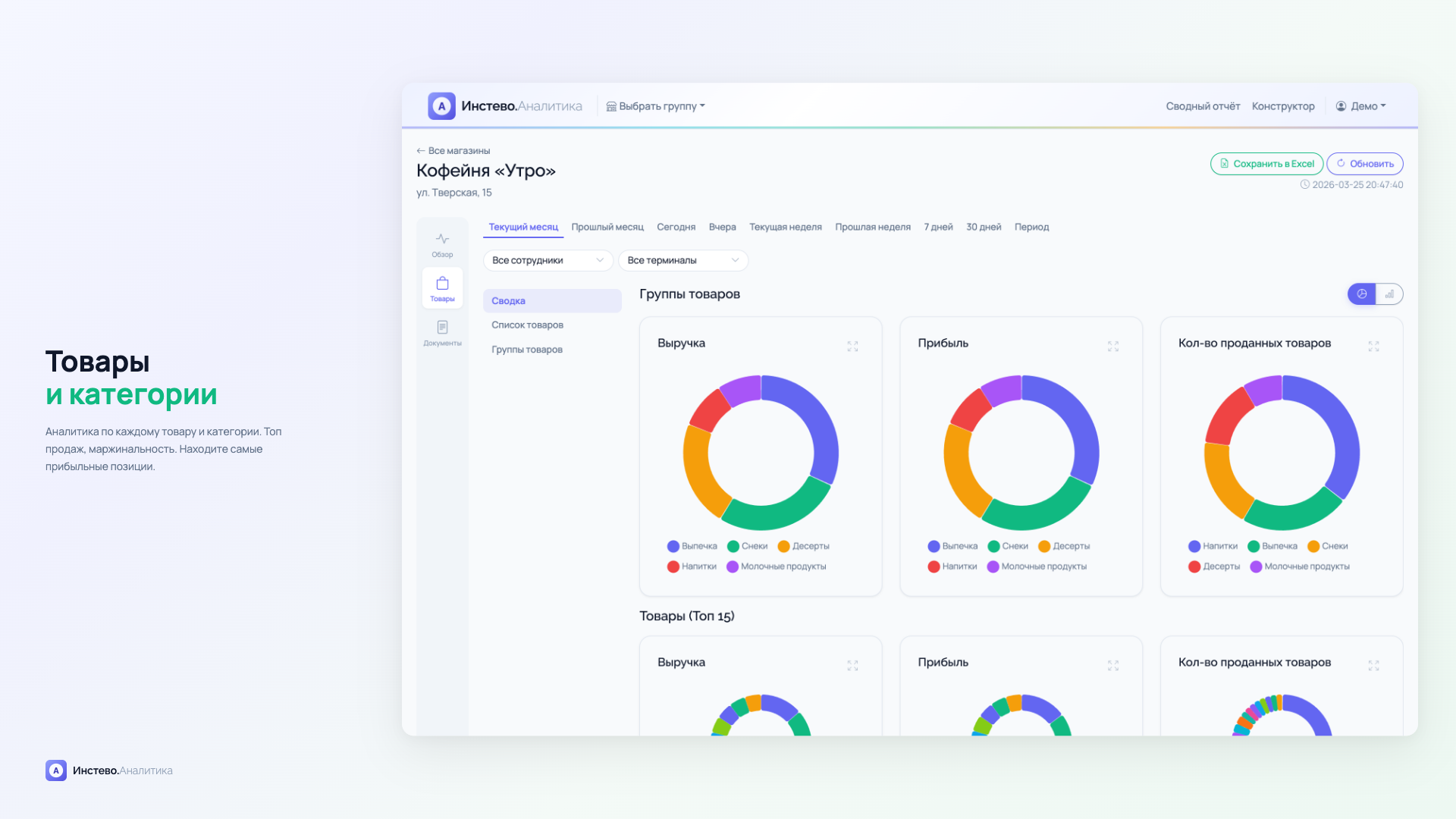Image resolution: width=1456 pixels, height=819 pixels.
Task: Go back via Все магазины link
Action: 453,151
